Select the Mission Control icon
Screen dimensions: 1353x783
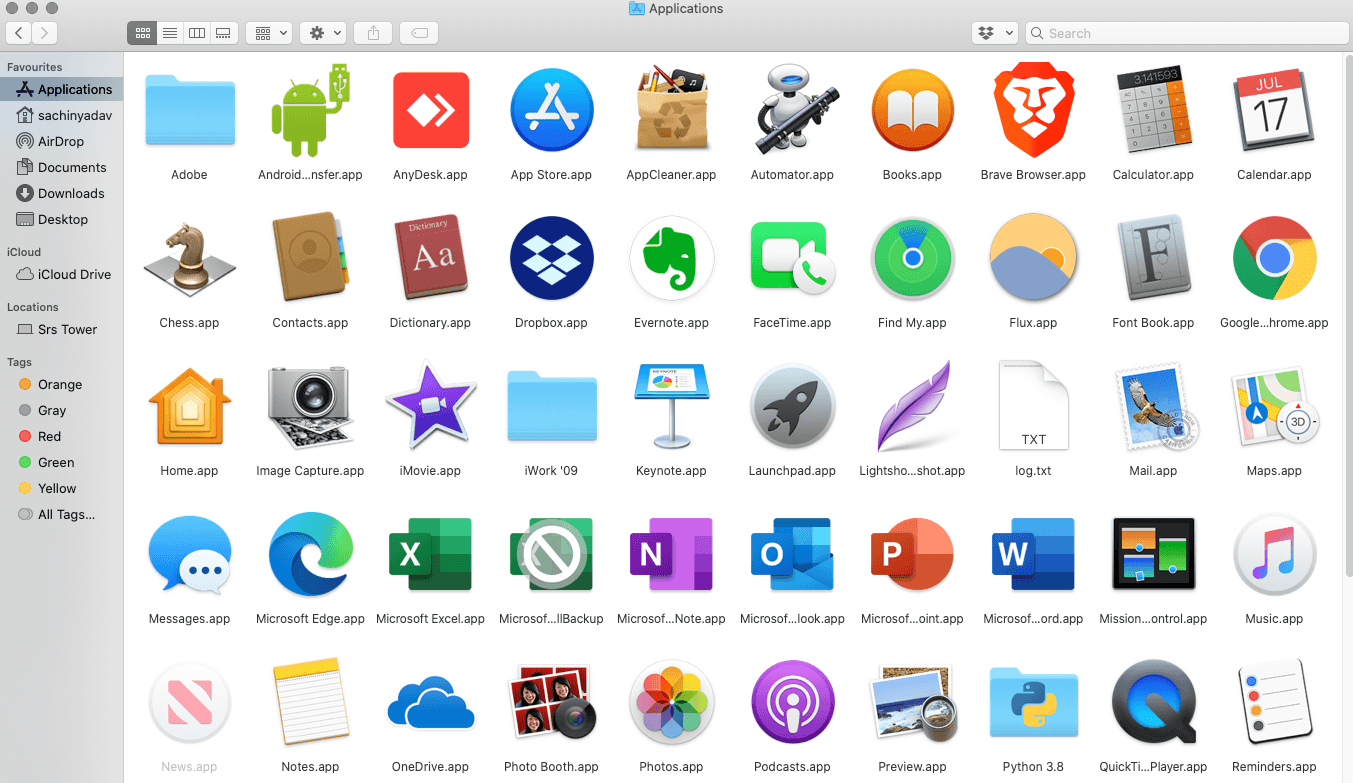1154,554
